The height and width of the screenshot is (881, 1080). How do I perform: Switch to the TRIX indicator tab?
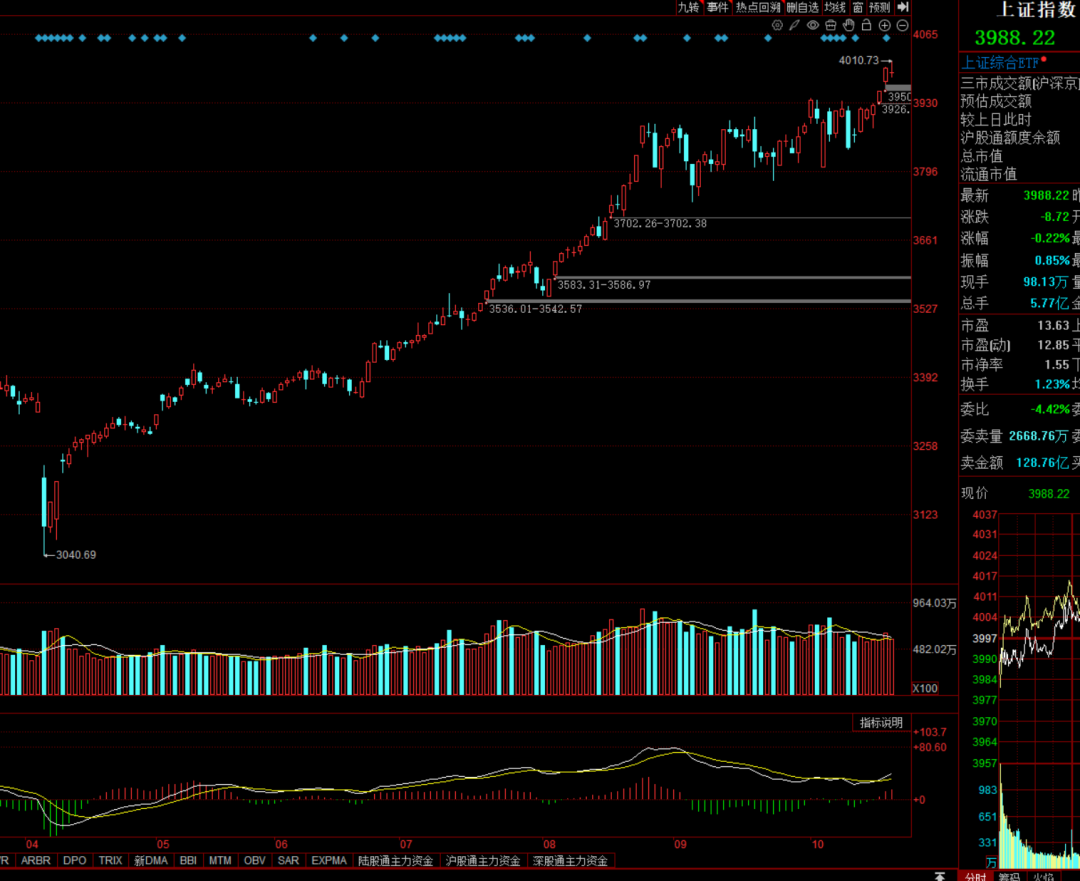[110, 860]
